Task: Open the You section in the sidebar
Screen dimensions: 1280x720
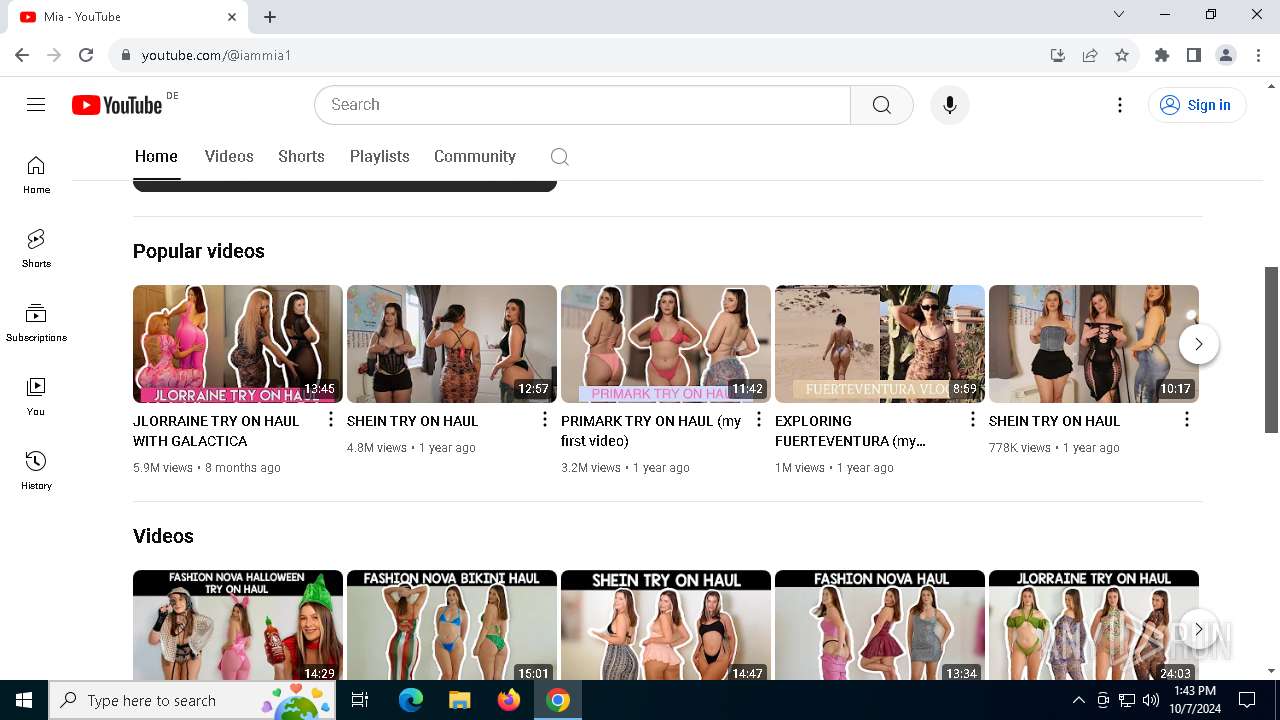Action: point(36,396)
